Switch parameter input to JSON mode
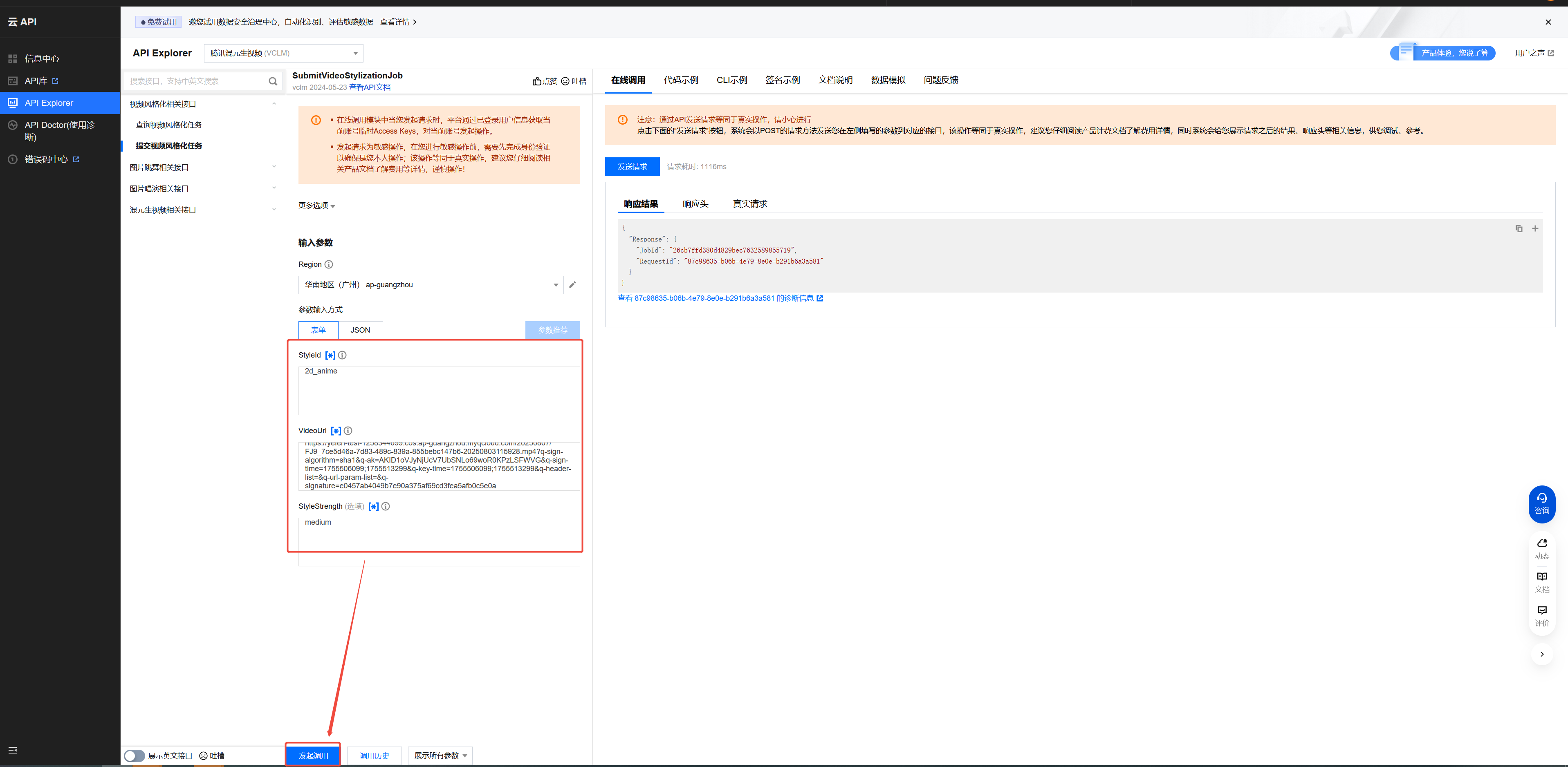The width and height of the screenshot is (1568, 767). click(360, 330)
